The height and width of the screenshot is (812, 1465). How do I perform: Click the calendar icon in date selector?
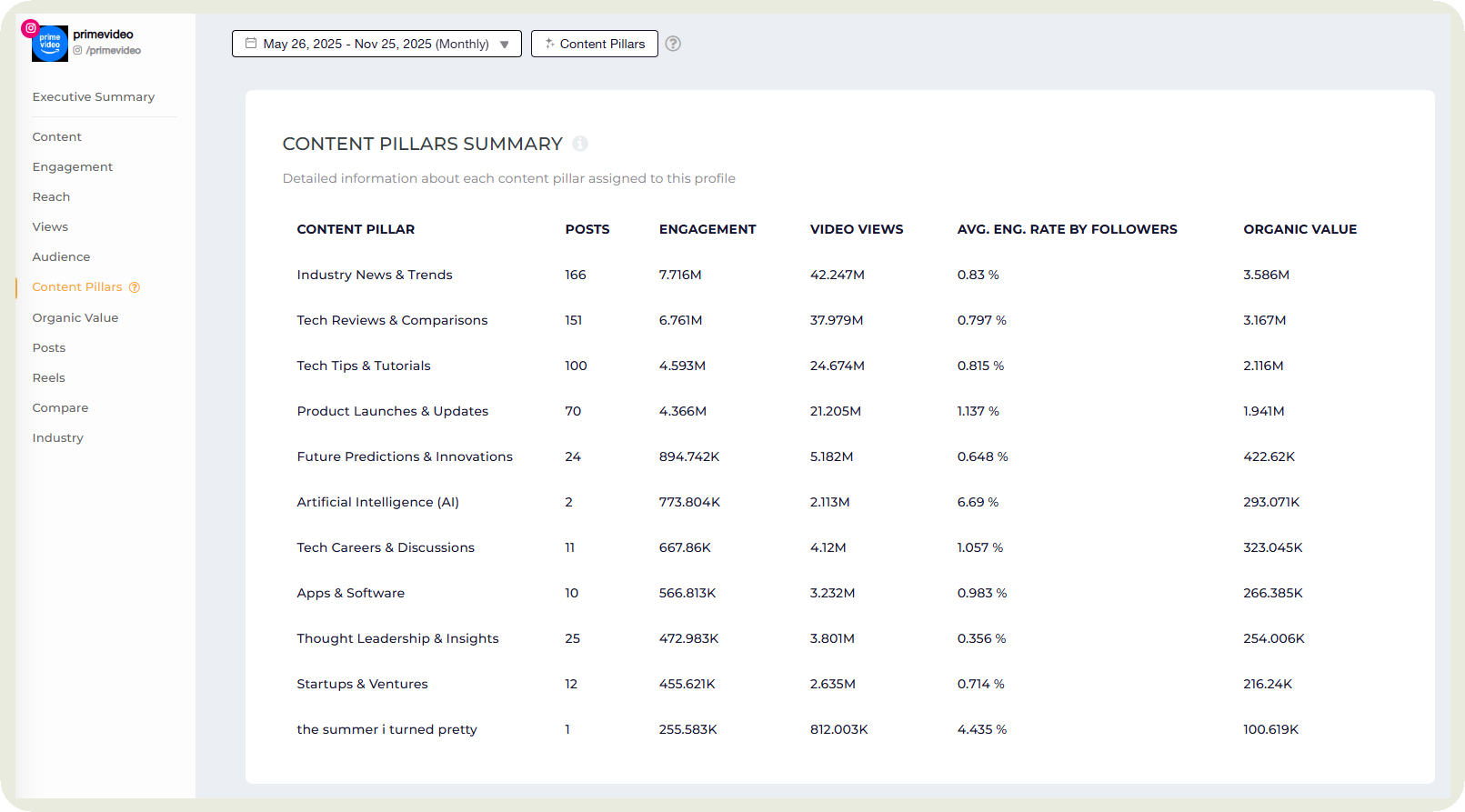(251, 43)
